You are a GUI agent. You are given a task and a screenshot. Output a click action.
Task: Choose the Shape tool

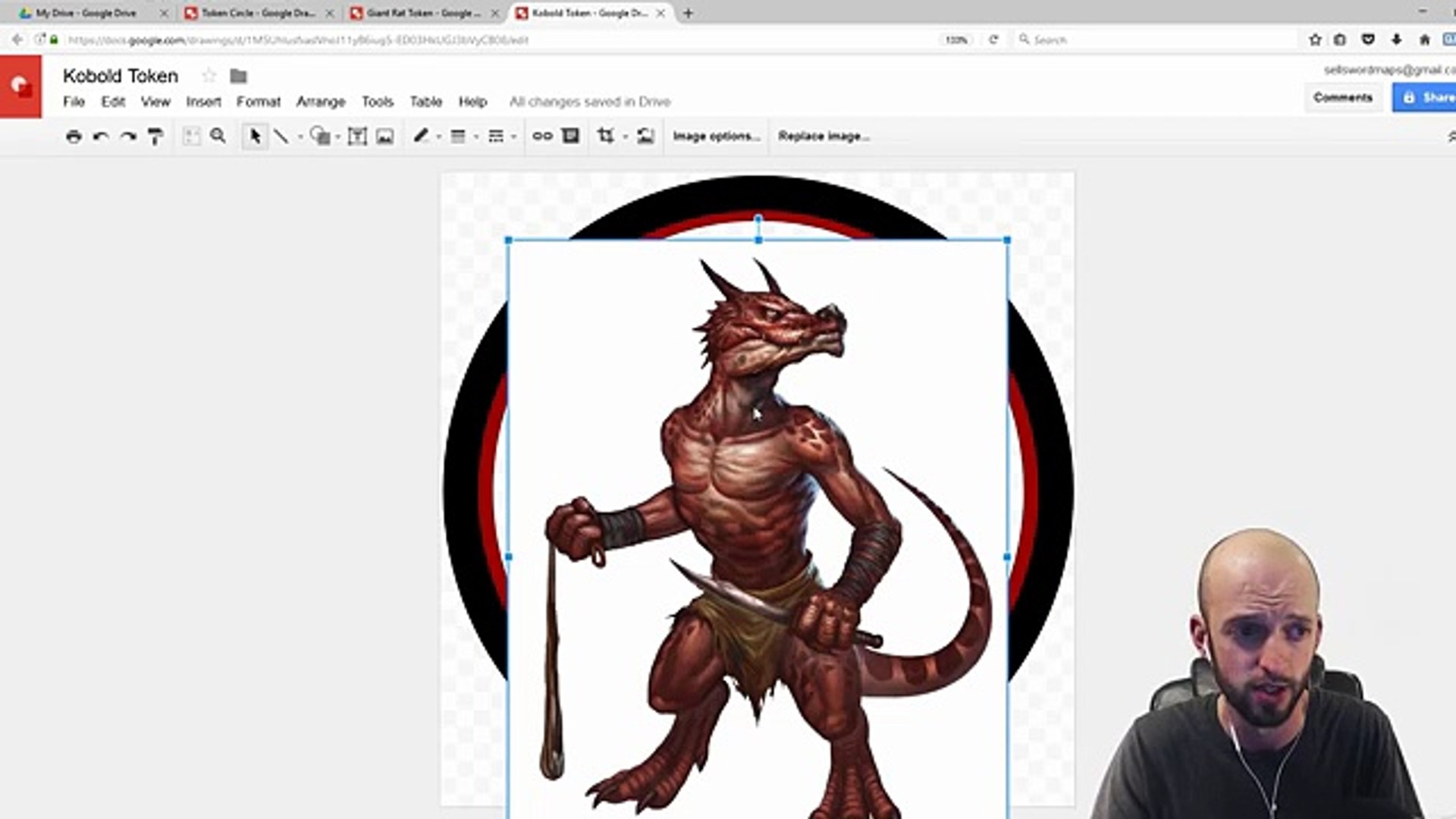(x=322, y=136)
